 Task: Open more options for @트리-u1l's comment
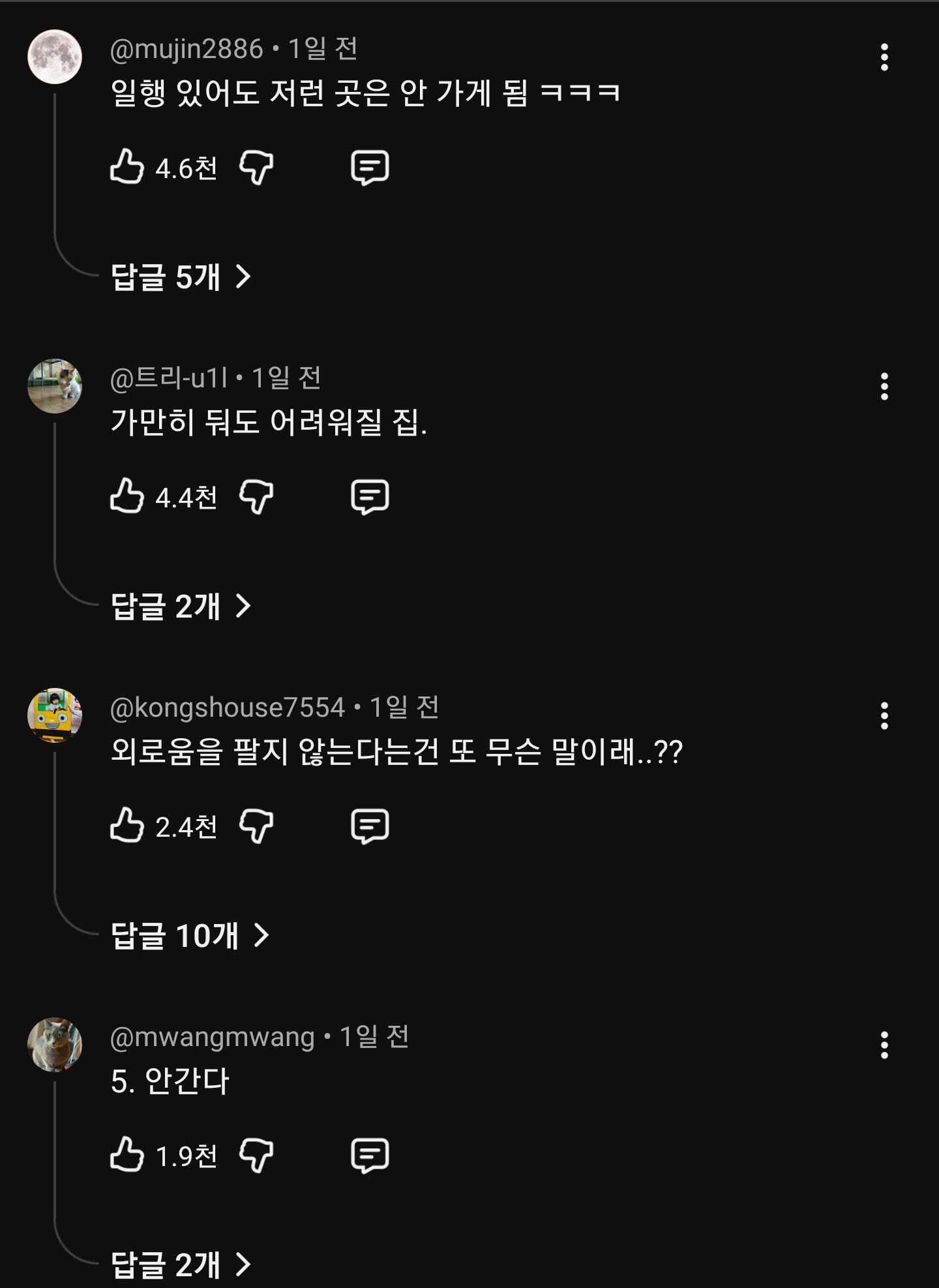click(x=884, y=387)
